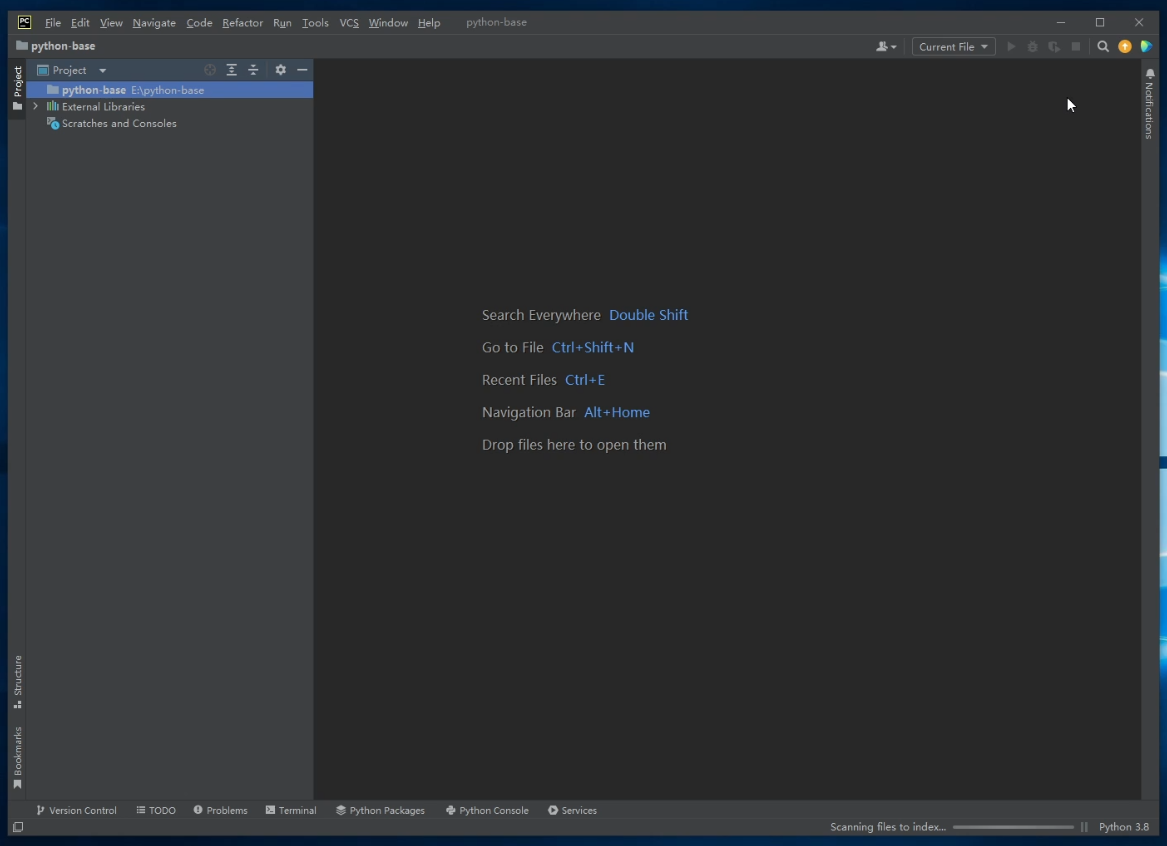Click the Ctrl+Shift+N Go to File link
Screen dimensions: 1167x846
[x=593, y=347]
